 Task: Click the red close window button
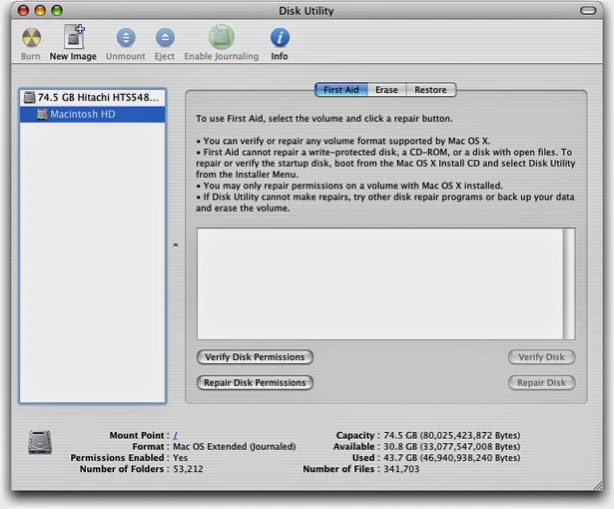(x=23, y=11)
